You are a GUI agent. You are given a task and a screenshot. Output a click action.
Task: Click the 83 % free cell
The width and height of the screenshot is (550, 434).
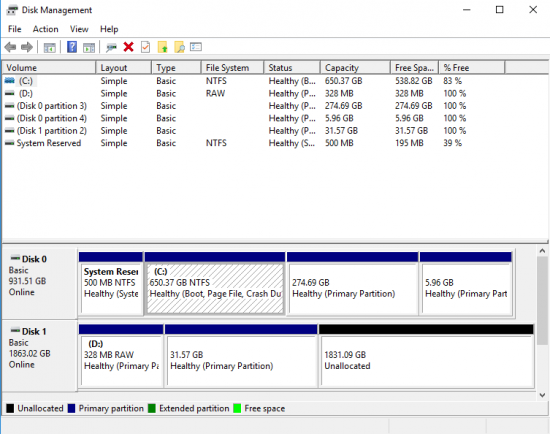click(x=452, y=81)
